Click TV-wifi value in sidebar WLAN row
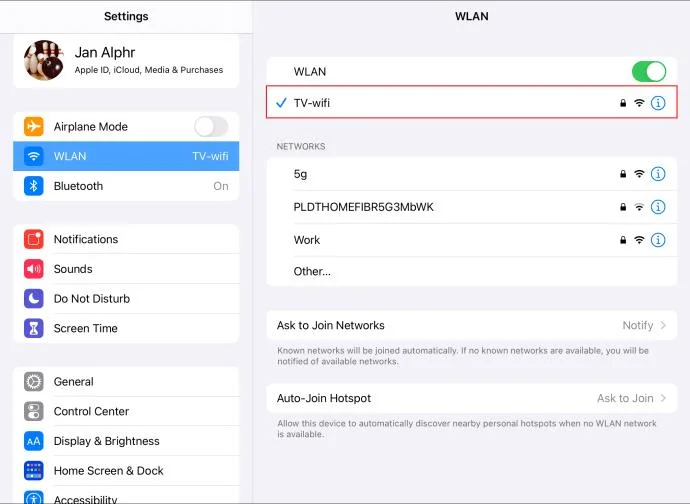This screenshot has height=504, width=690. [x=210, y=156]
